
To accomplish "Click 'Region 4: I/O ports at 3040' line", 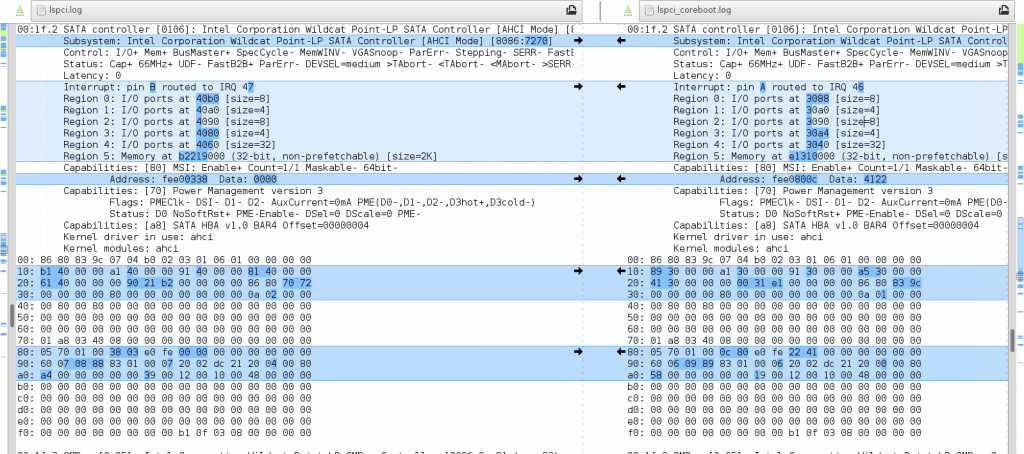I will (x=780, y=144).
